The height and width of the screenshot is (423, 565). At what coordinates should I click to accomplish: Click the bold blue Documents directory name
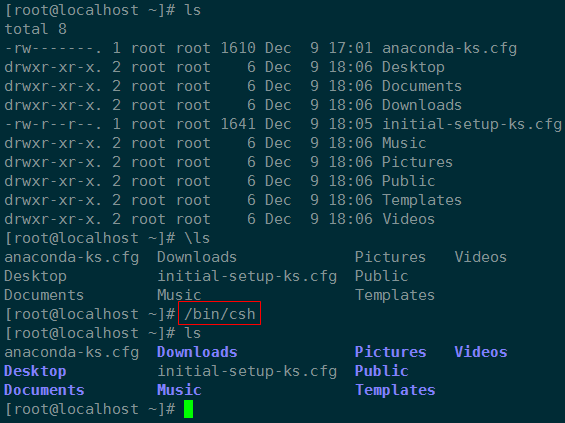click(x=44, y=390)
